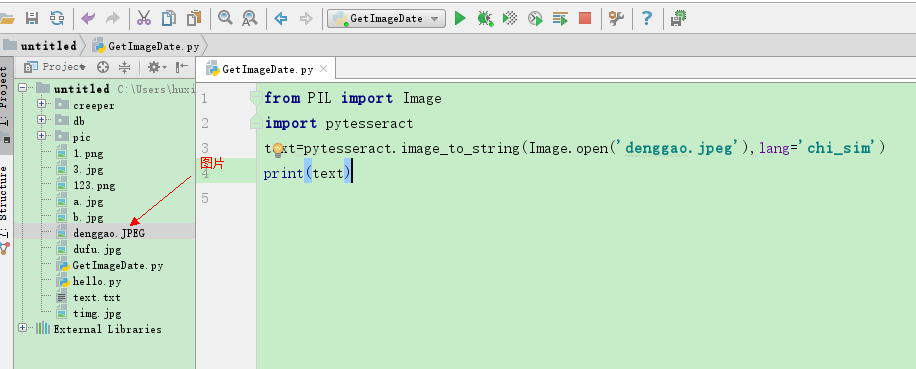This screenshot has width=916, height=369.
Task: Open Find with the magnifier icon
Action: tap(225, 18)
